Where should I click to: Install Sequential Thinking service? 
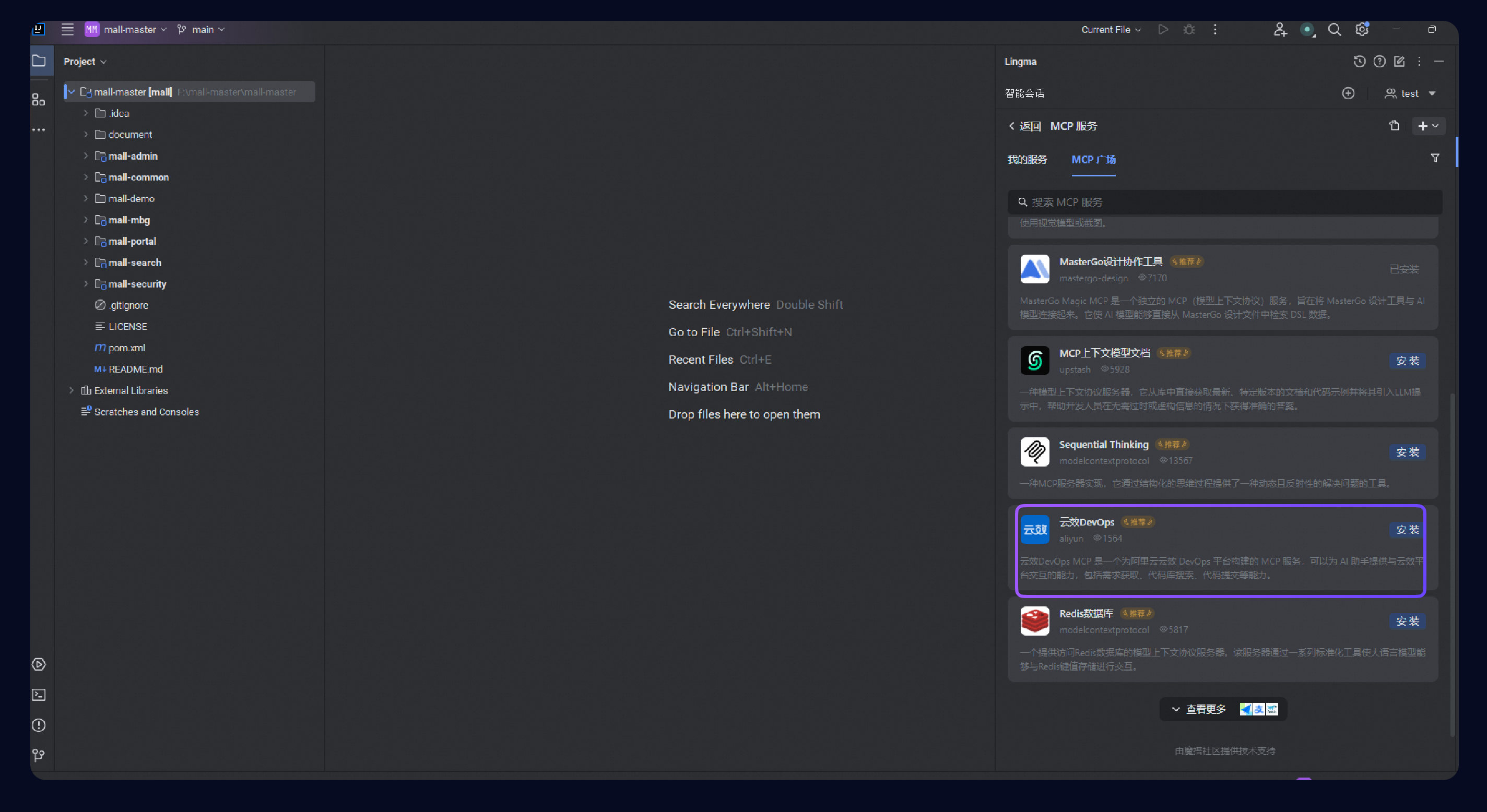click(x=1407, y=452)
